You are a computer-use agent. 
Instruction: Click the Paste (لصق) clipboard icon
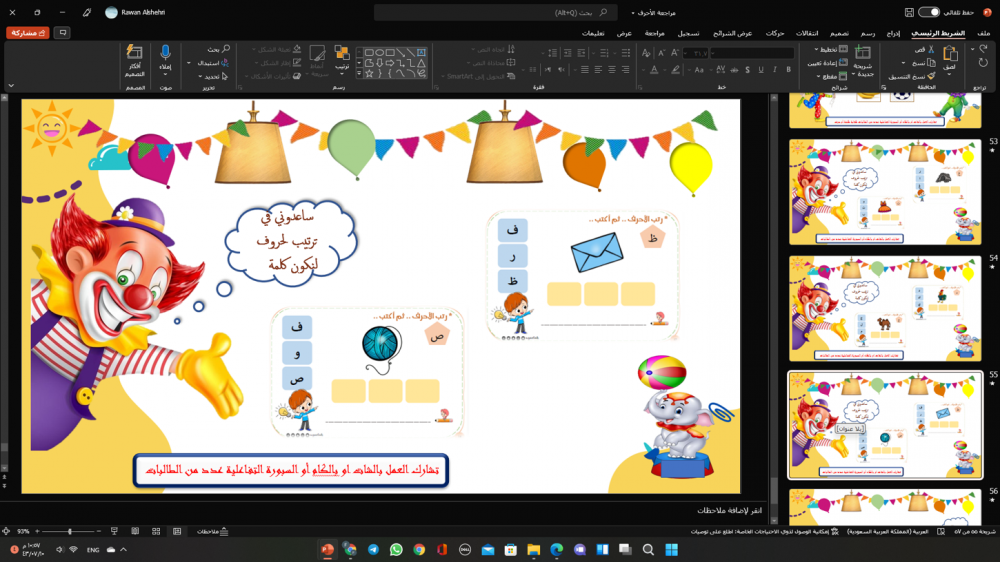point(950,55)
